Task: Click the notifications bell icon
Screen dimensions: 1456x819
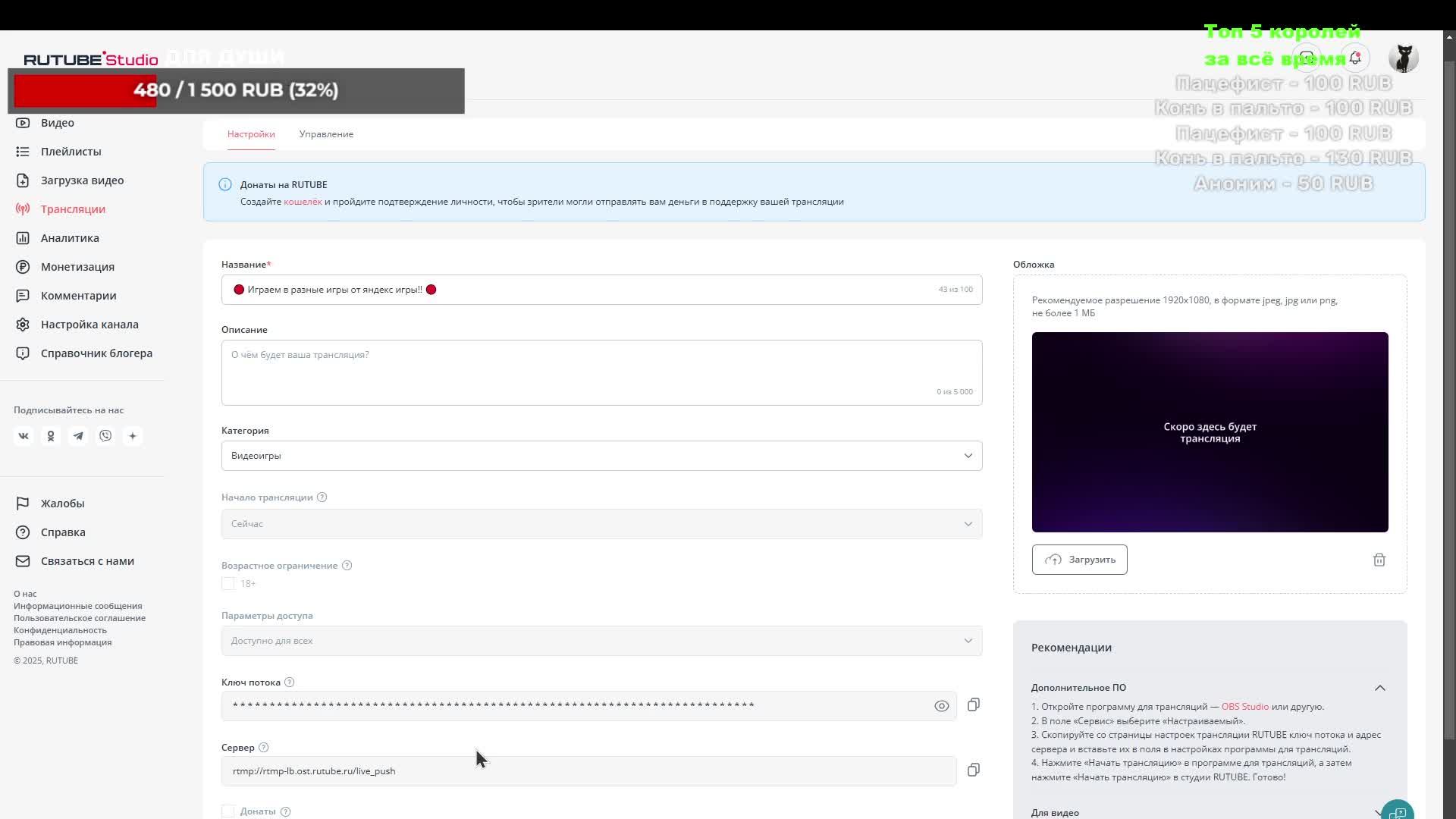Action: [1355, 58]
